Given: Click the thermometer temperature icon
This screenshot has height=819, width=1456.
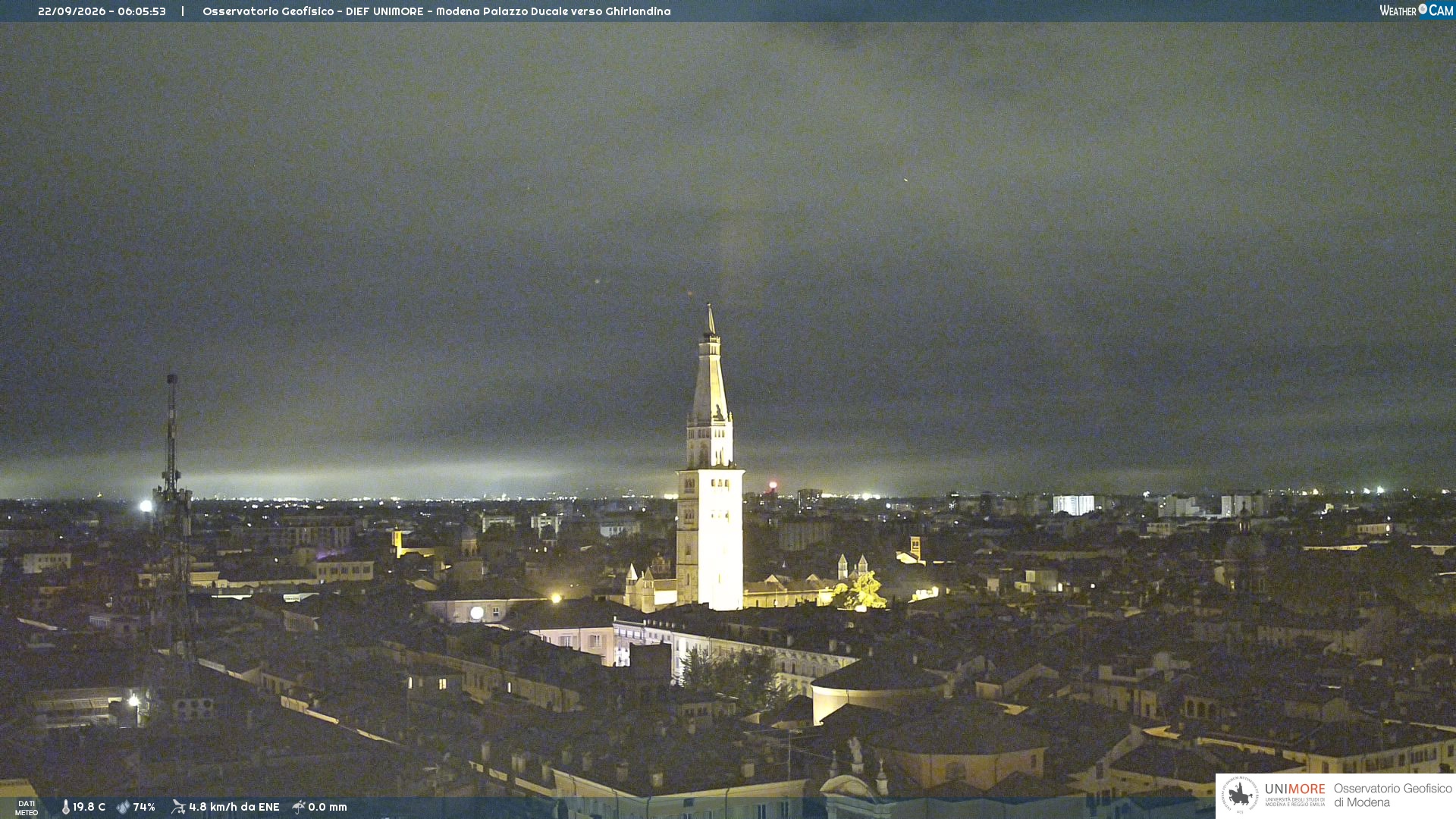Looking at the screenshot, I should click(66, 807).
